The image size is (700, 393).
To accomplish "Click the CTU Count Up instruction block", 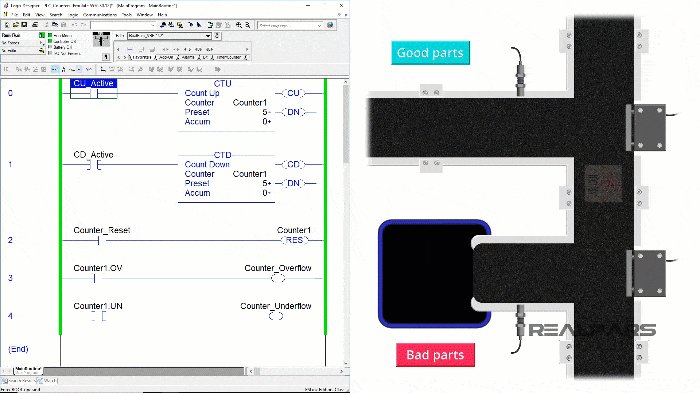I will pyautogui.click(x=226, y=105).
